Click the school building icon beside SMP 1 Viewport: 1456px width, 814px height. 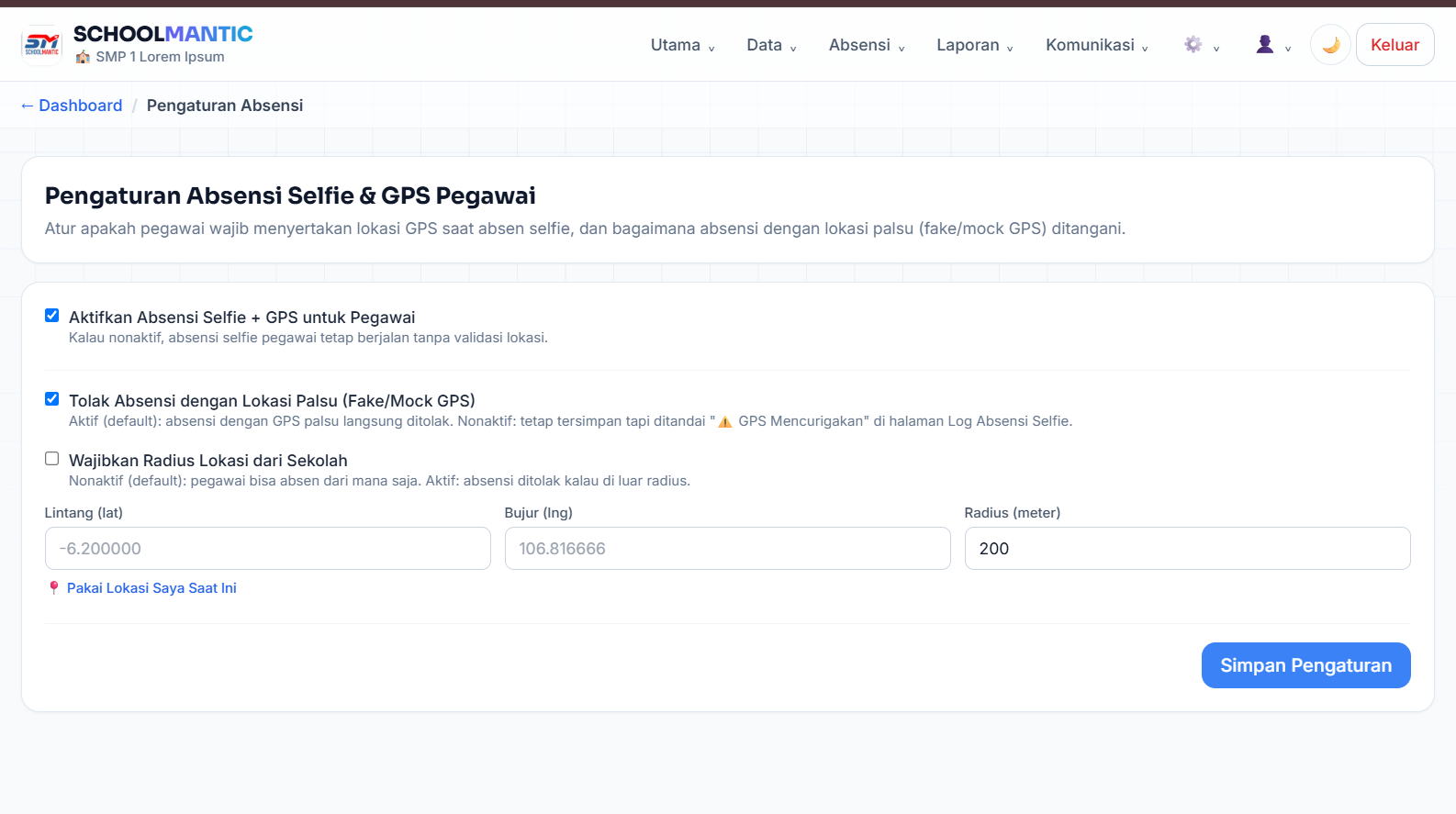[x=83, y=57]
